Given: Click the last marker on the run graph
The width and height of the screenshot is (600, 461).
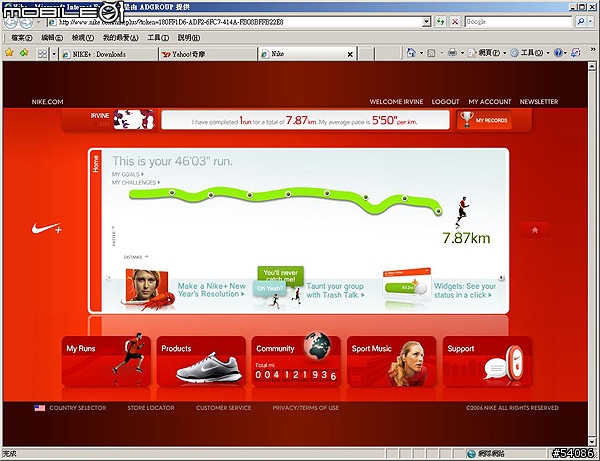Looking at the screenshot, I should [439, 211].
